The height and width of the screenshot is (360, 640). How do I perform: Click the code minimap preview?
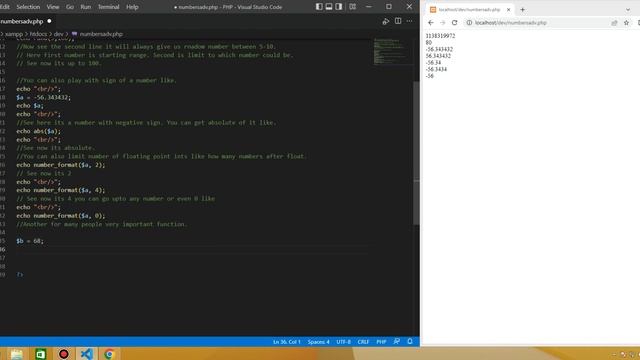(x=393, y=51)
